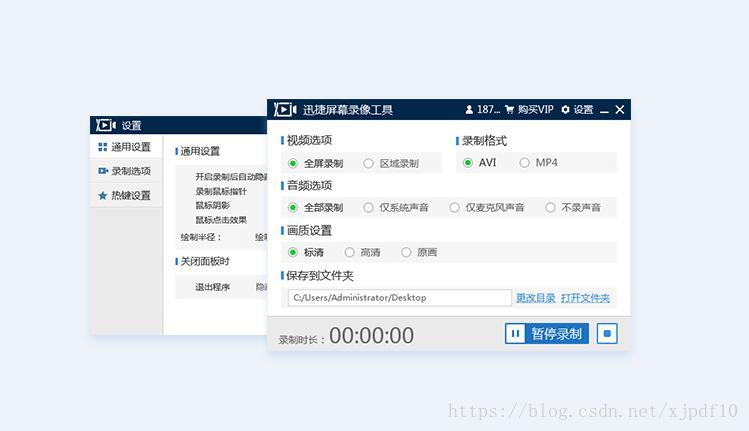Open 通用设置 tab in settings window
This screenshot has width=749, height=431.
(126, 147)
